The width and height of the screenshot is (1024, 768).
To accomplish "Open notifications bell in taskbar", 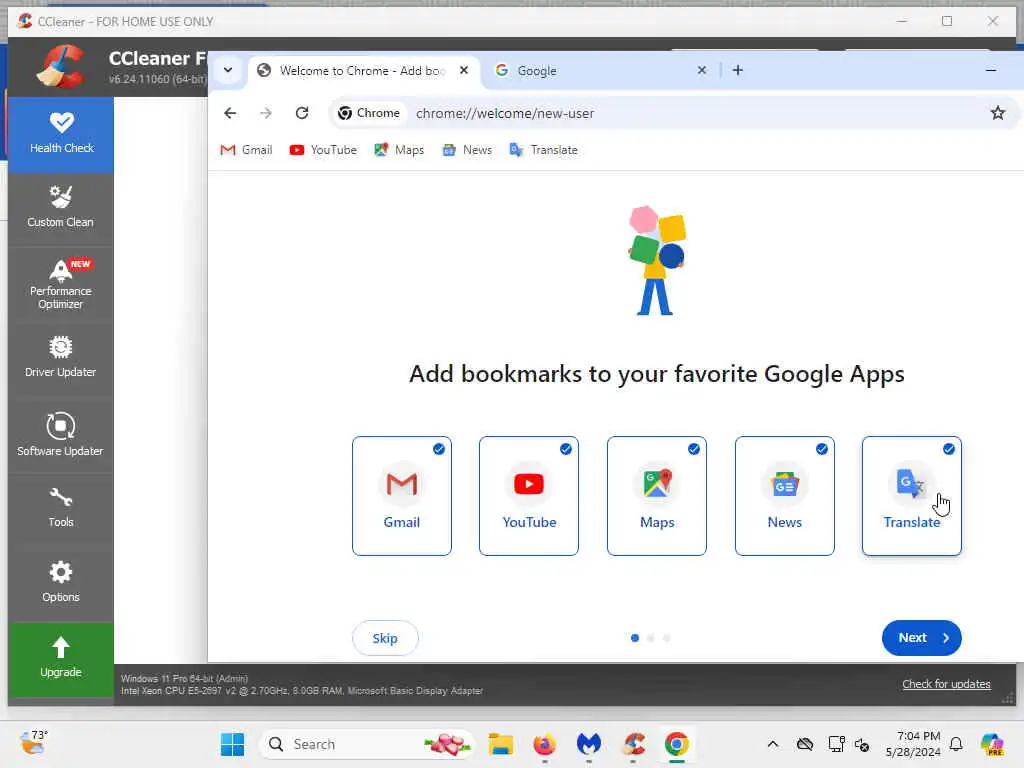I will pyautogui.click(x=956, y=744).
